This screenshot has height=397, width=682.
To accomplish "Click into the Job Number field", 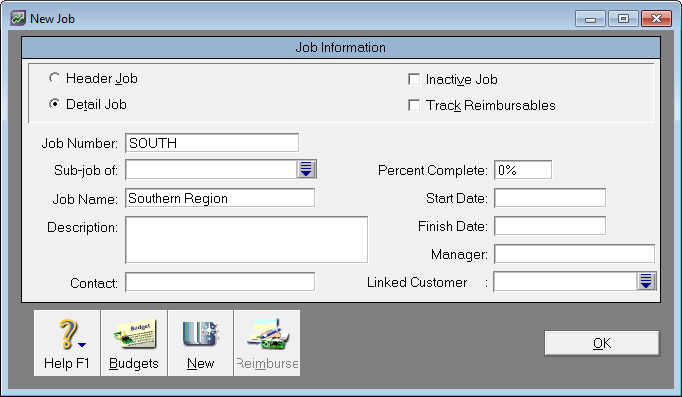I will point(212,143).
